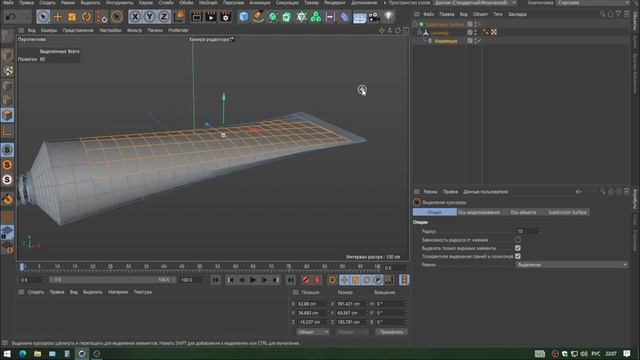Toggle visibility dots of Subdivision Surface
The height and width of the screenshot is (360, 640).
tap(476, 24)
